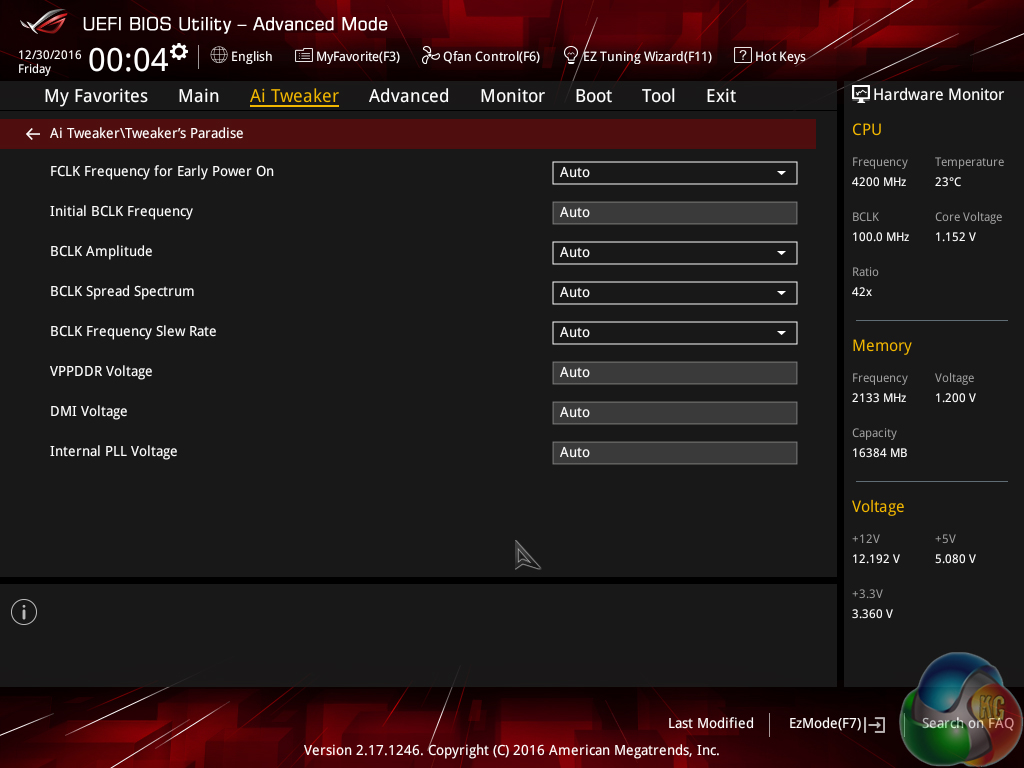Screen dimensions: 1024x768
Task: Select the Boot tab
Action: coord(593,96)
